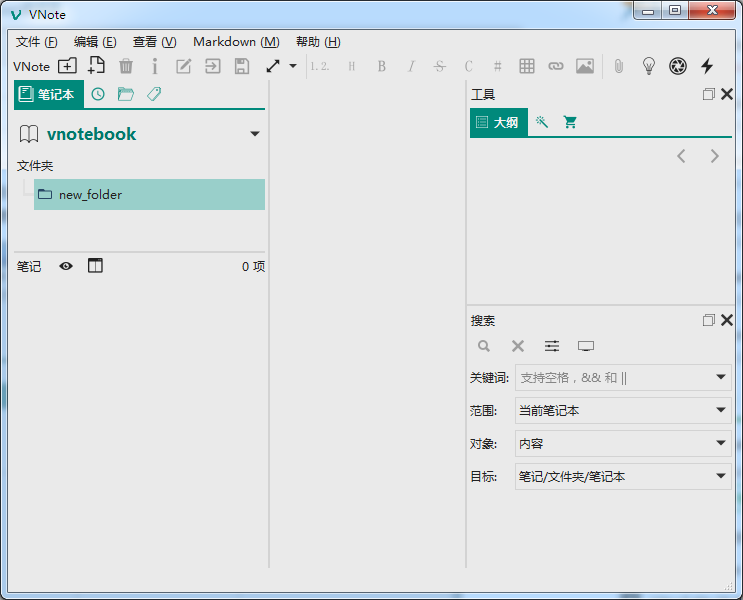Image resolution: width=743 pixels, height=600 pixels.
Task: Toggle Bold formatting B icon
Action: [381, 66]
